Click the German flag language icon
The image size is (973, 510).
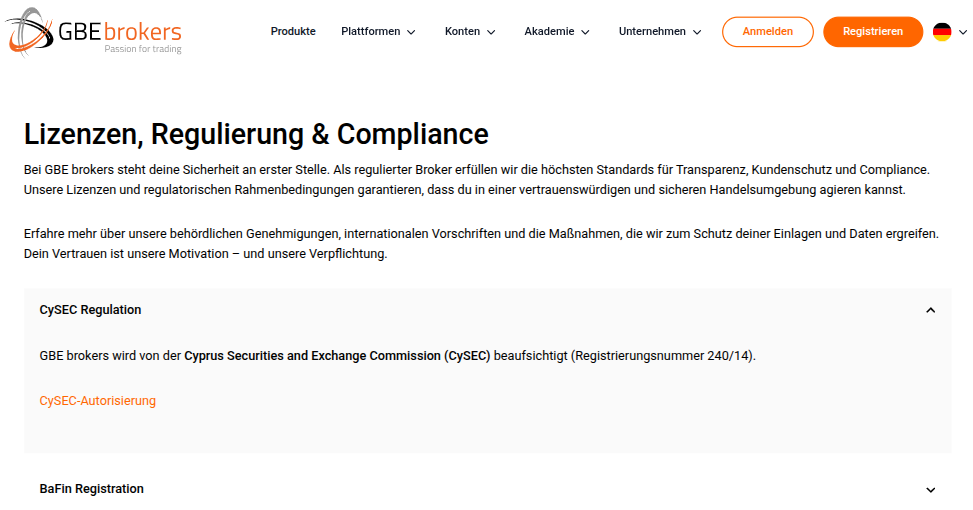click(942, 32)
